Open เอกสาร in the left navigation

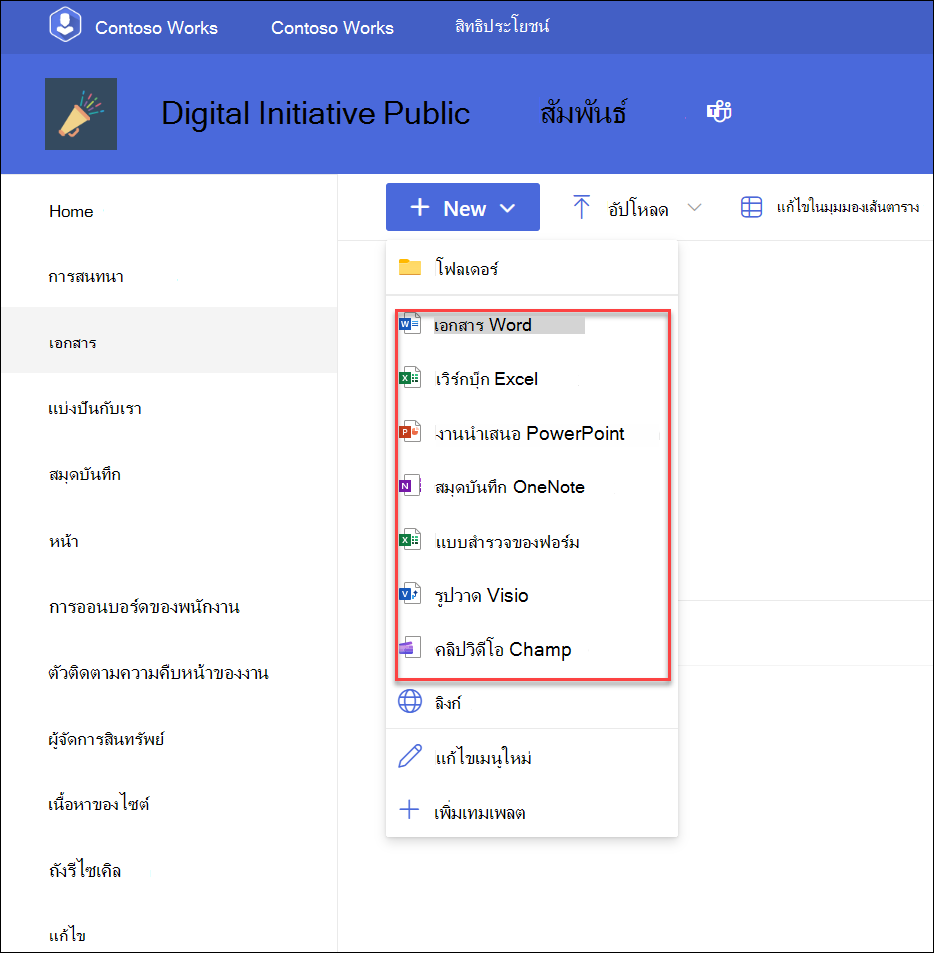[169, 340]
